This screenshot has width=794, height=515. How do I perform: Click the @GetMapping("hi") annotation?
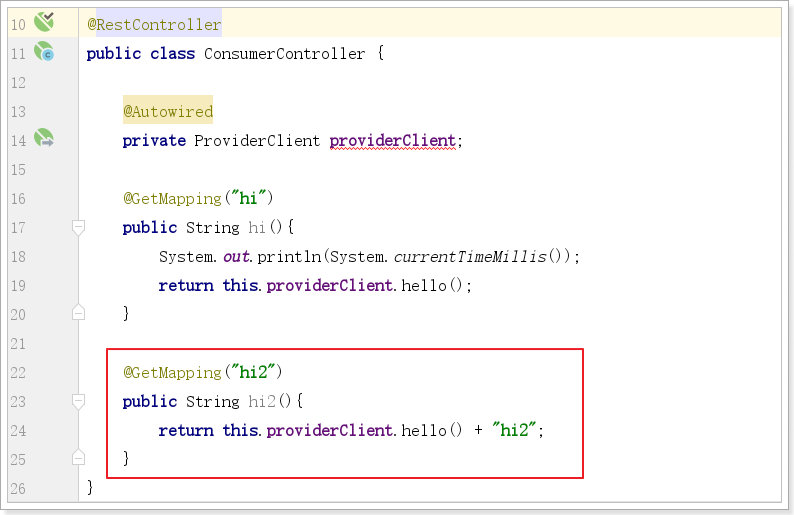tap(198, 198)
